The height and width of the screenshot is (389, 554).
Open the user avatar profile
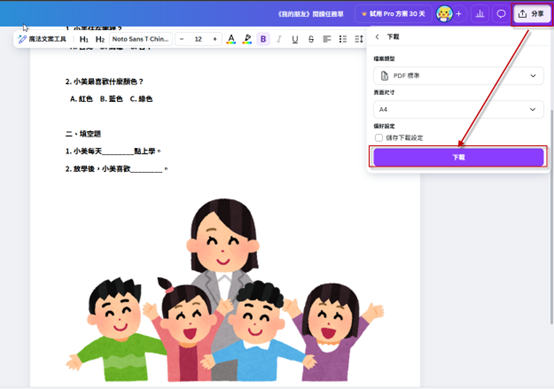point(444,14)
